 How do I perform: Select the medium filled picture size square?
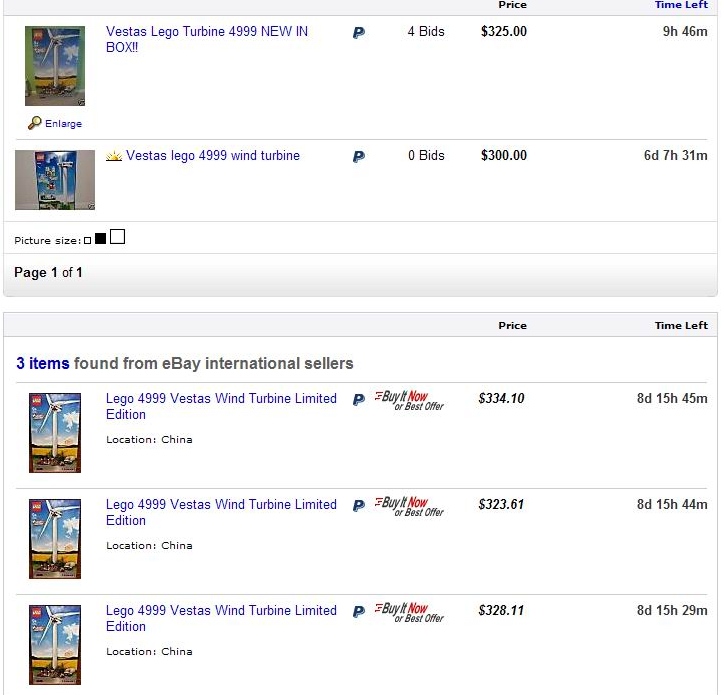pyautogui.click(x=100, y=238)
